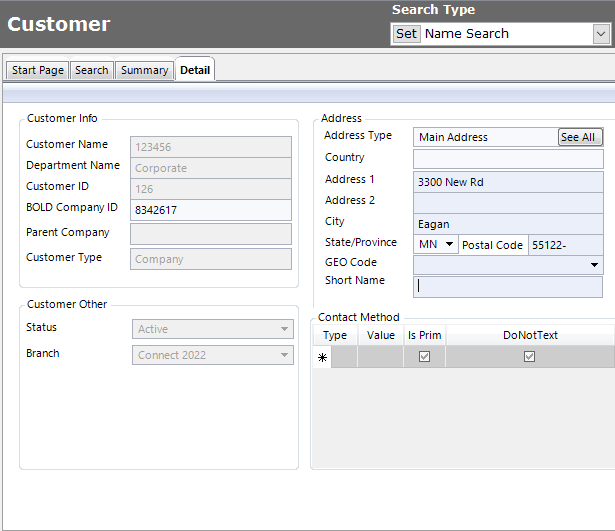Click the See All address button
The height and width of the screenshot is (531, 615).
(580, 137)
